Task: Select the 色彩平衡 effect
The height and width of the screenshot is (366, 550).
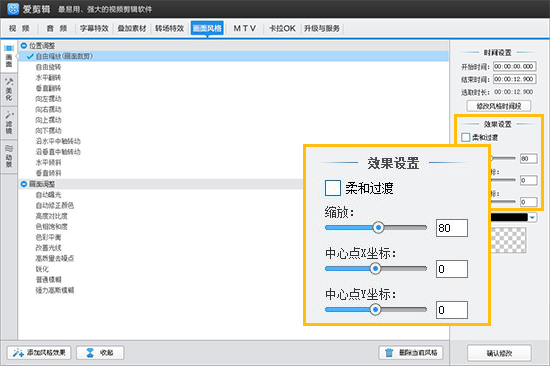Action: tap(48, 237)
